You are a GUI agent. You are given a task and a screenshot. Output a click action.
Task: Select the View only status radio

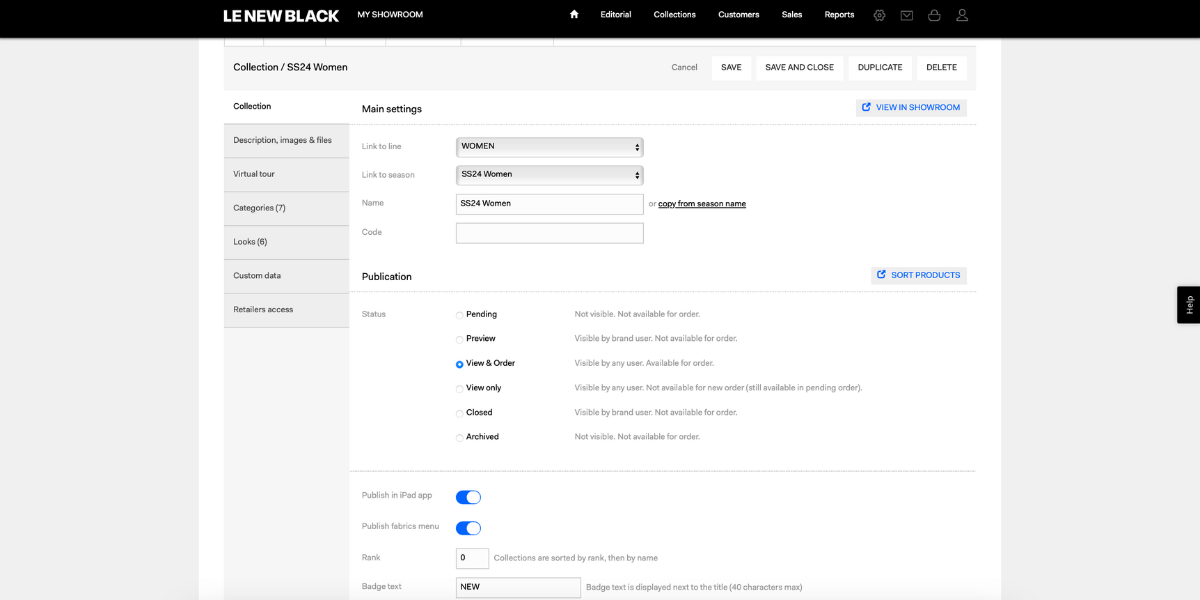[x=460, y=389]
